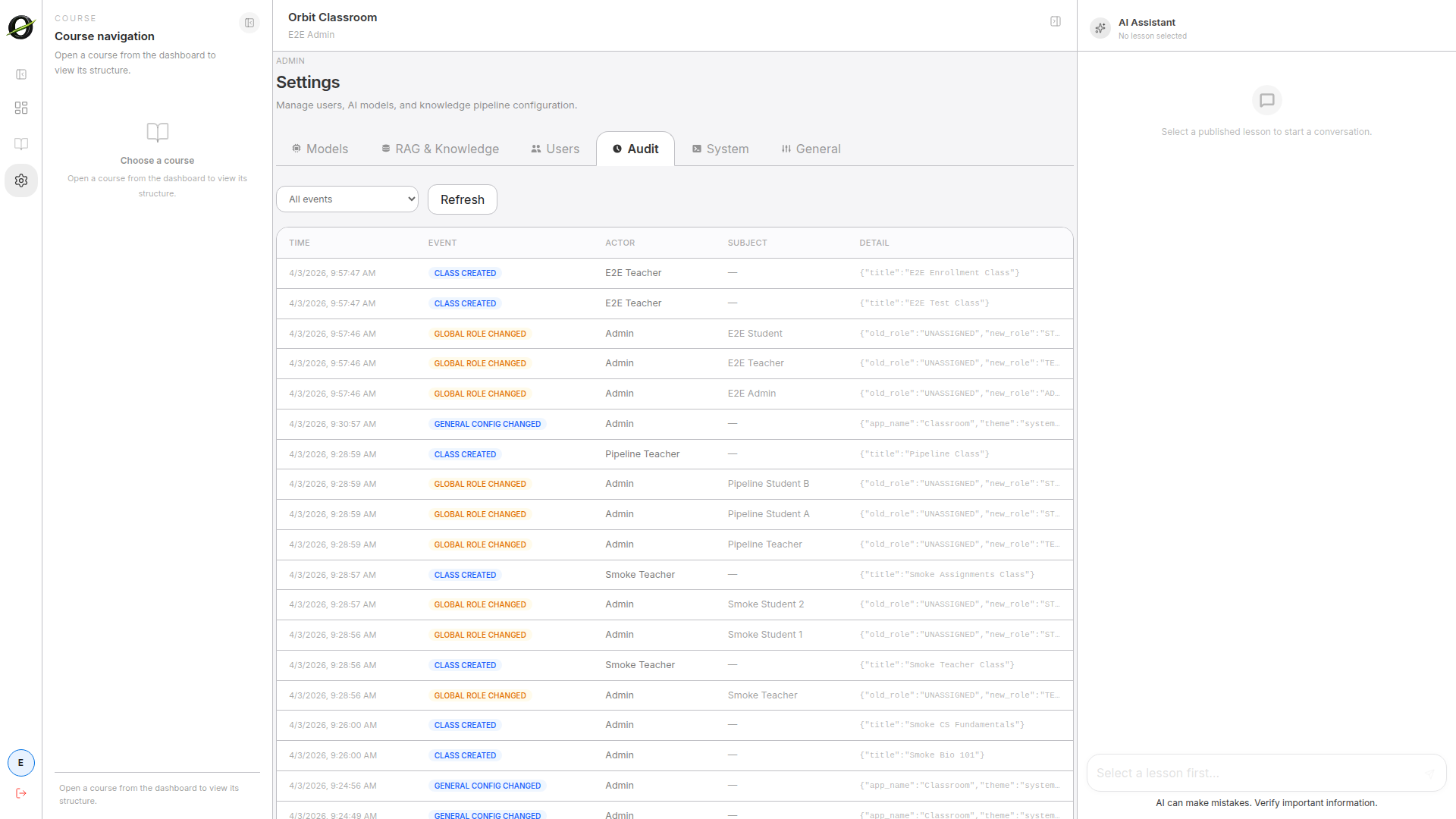The width and height of the screenshot is (1456, 819).
Task: Click the AI Assistant sparkle icon
Action: (1100, 28)
